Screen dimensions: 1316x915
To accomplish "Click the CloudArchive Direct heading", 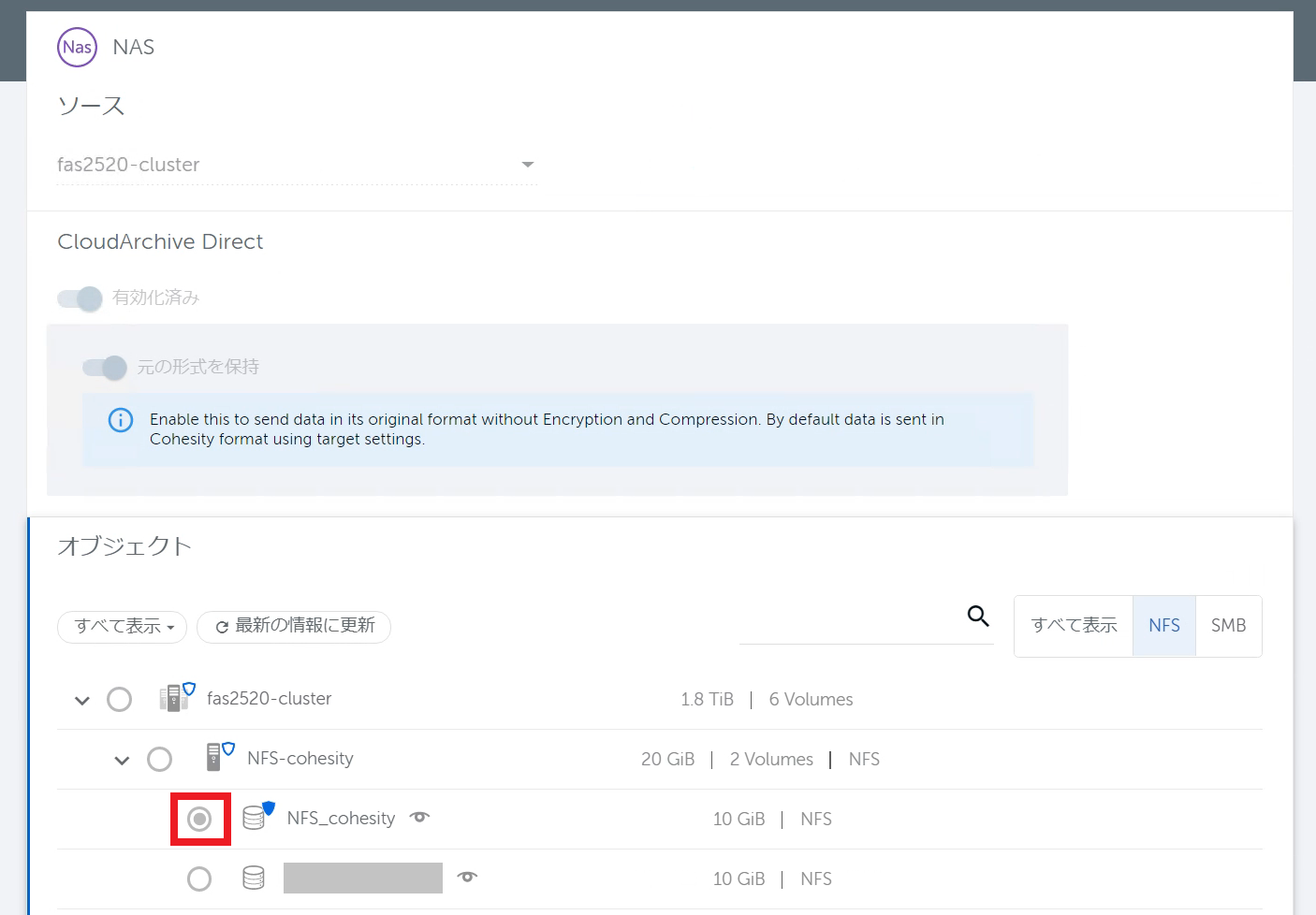I will (x=160, y=241).
